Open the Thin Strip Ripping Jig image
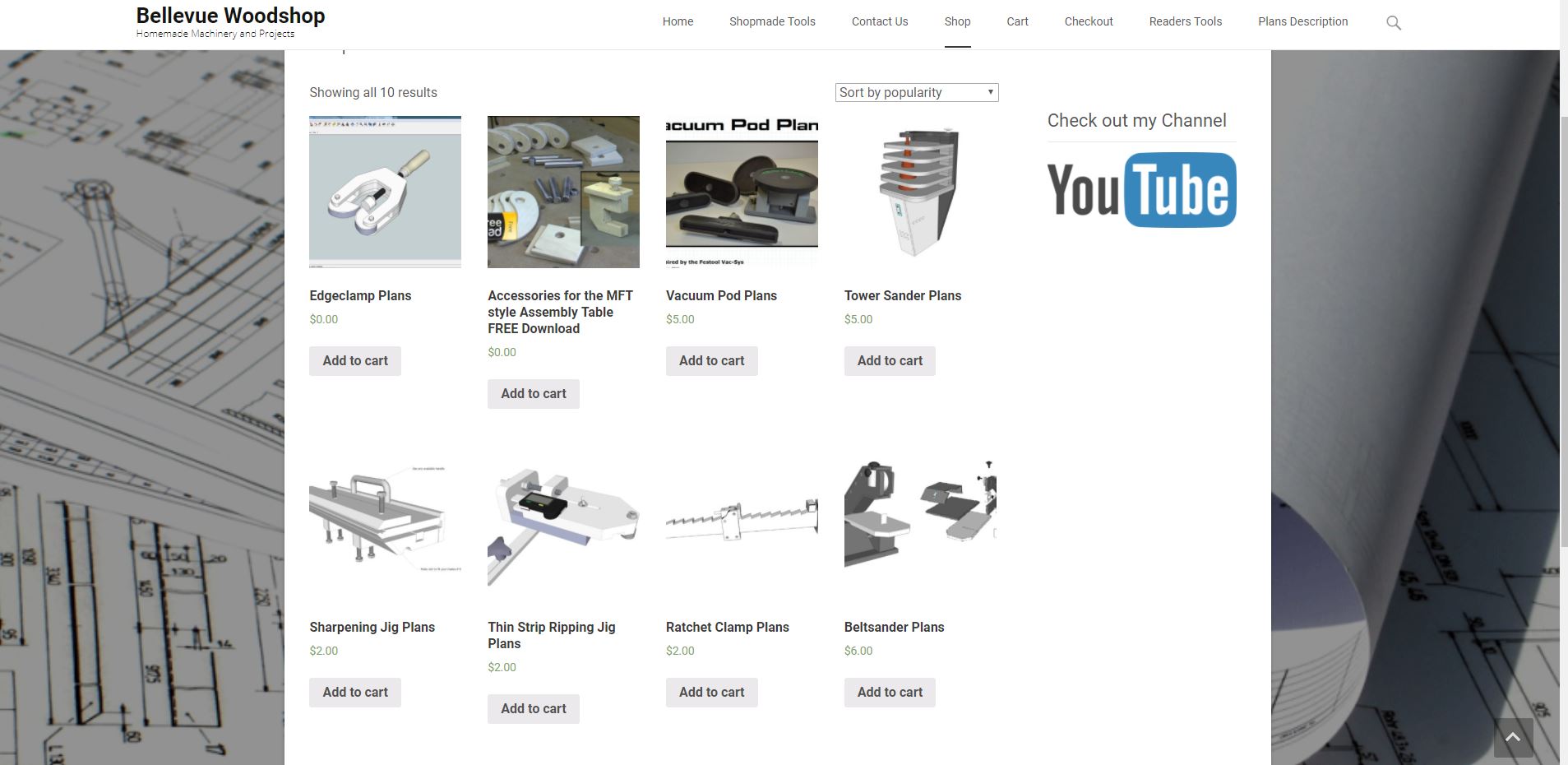 tap(563, 523)
